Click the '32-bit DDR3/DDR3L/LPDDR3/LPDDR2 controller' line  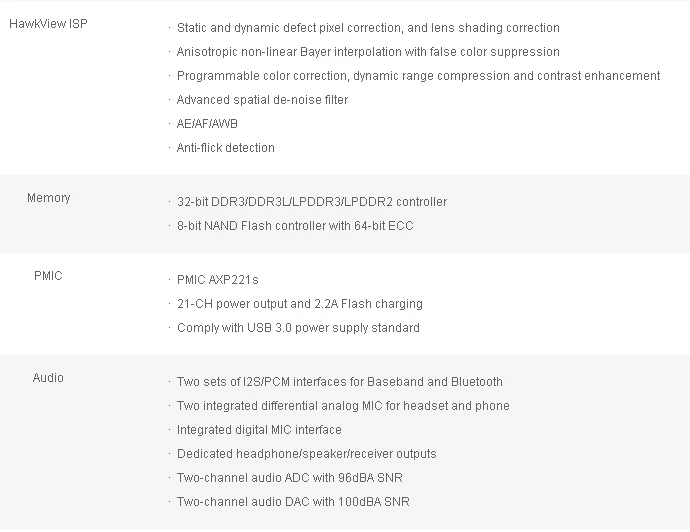(x=312, y=202)
